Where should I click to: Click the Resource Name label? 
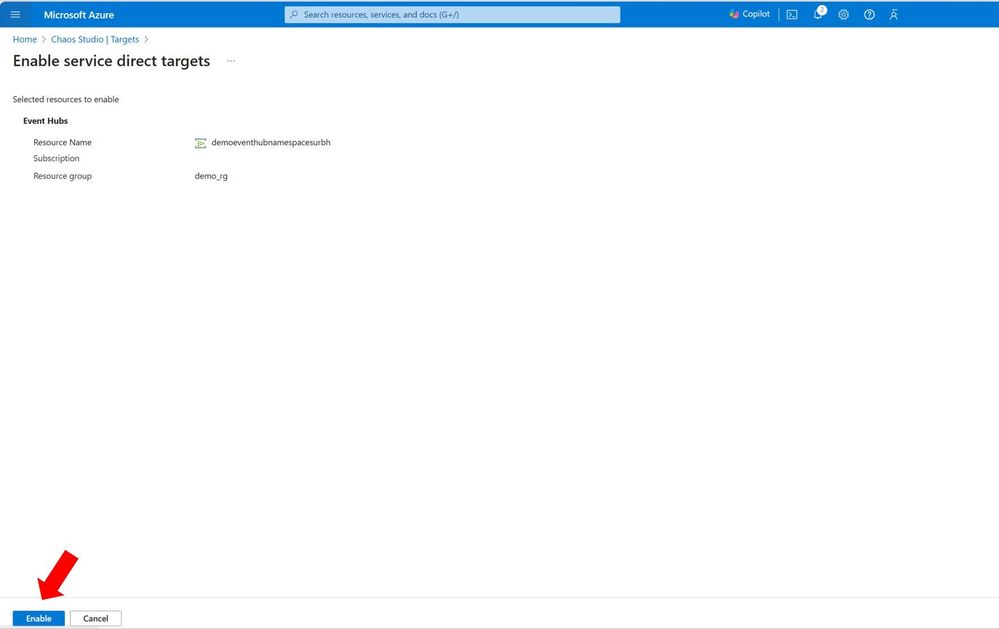pyautogui.click(x=62, y=143)
